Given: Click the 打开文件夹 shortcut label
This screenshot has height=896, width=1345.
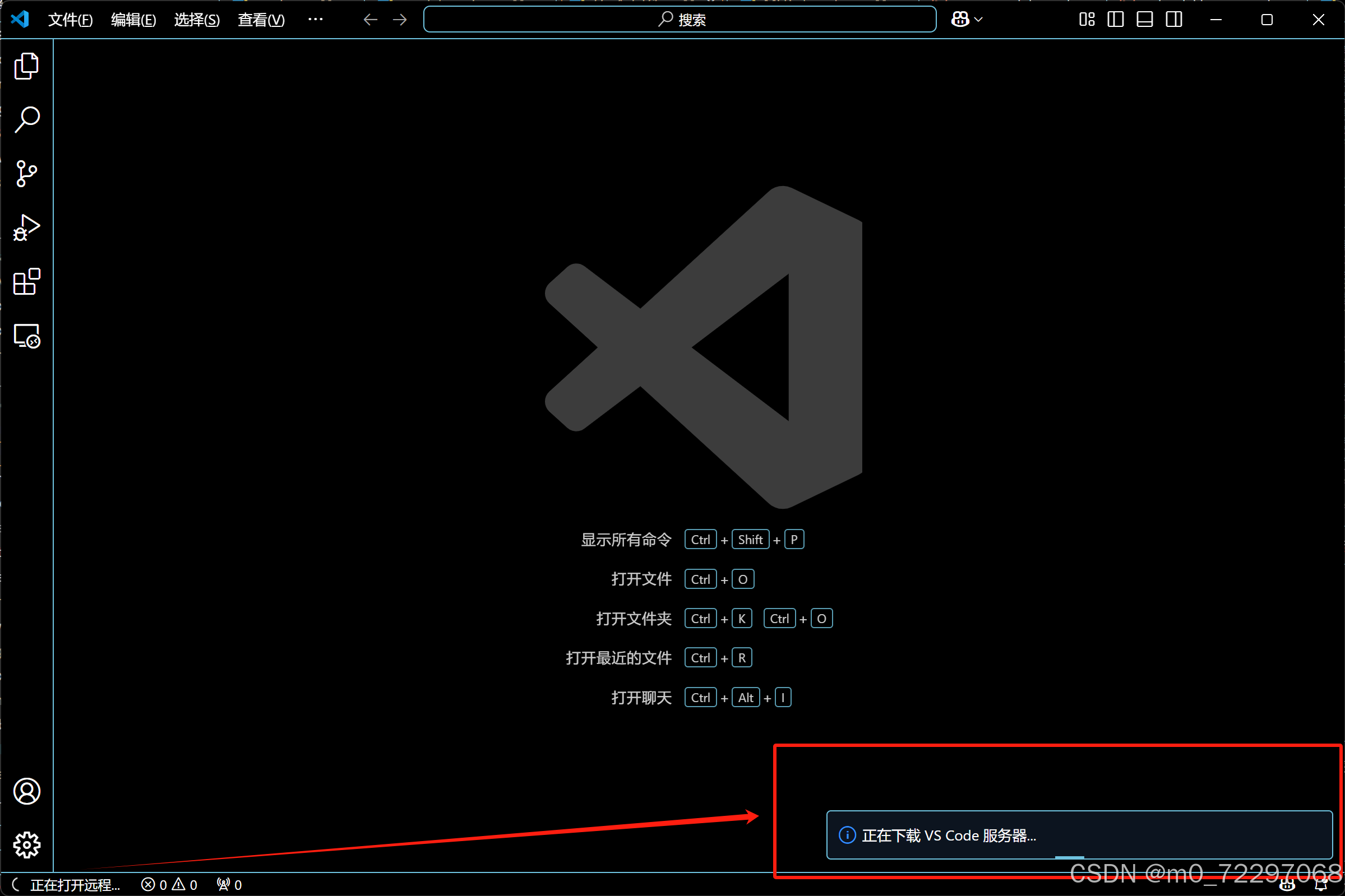Looking at the screenshot, I should click(634, 619).
